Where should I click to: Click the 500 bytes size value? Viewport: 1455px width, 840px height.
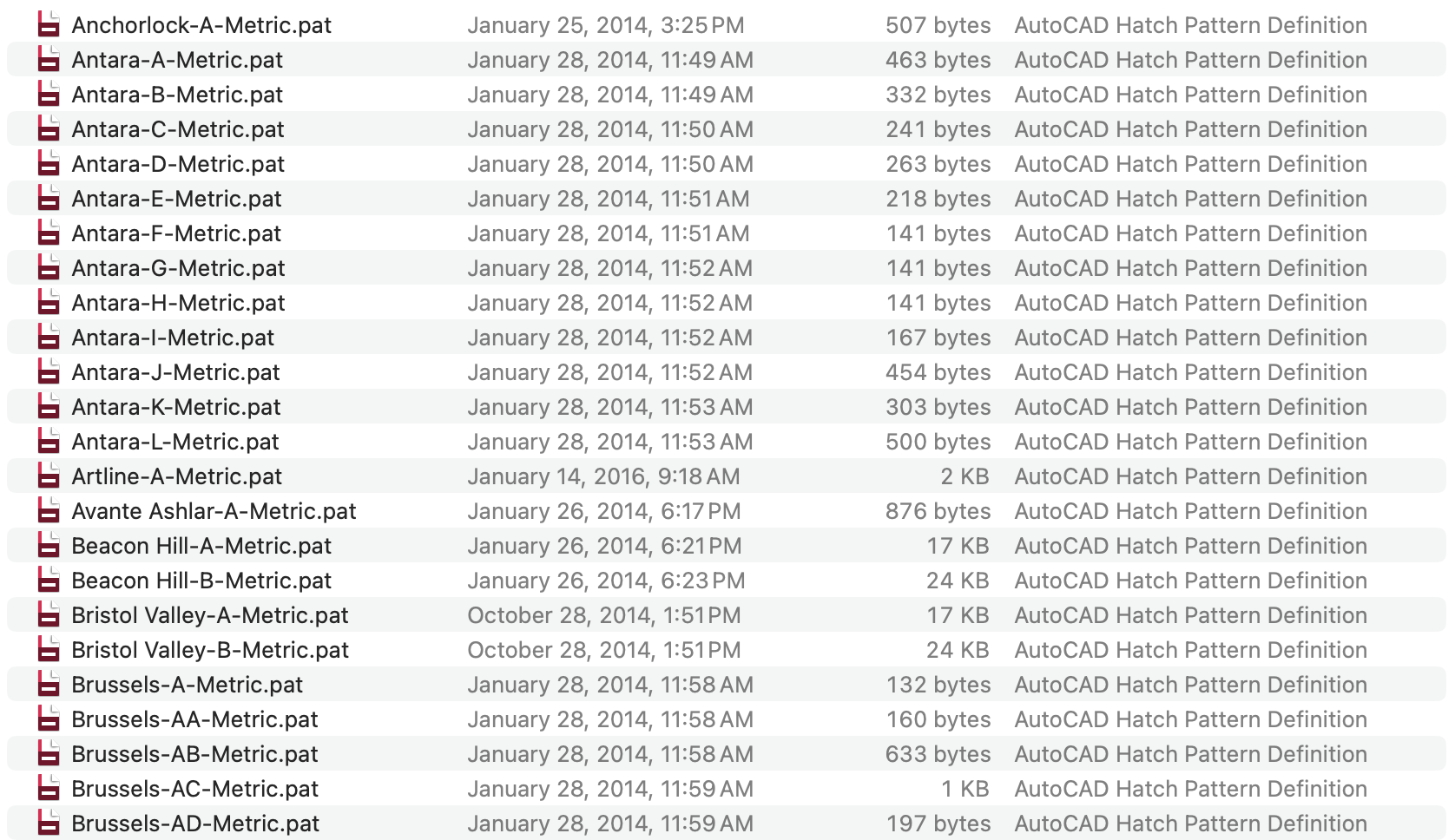938,442
